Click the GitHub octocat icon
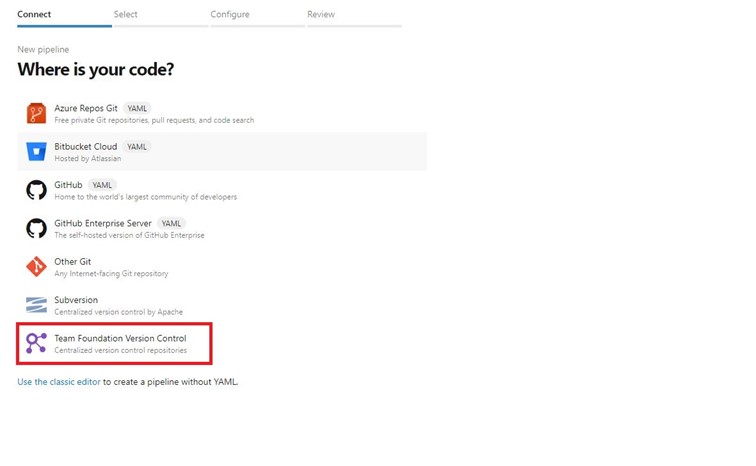 click(x=36, y=190)
